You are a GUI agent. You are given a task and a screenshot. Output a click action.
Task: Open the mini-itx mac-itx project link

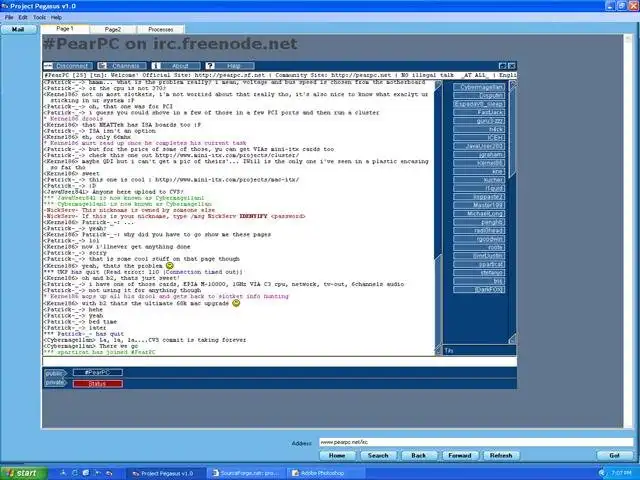tap(227, 180)
